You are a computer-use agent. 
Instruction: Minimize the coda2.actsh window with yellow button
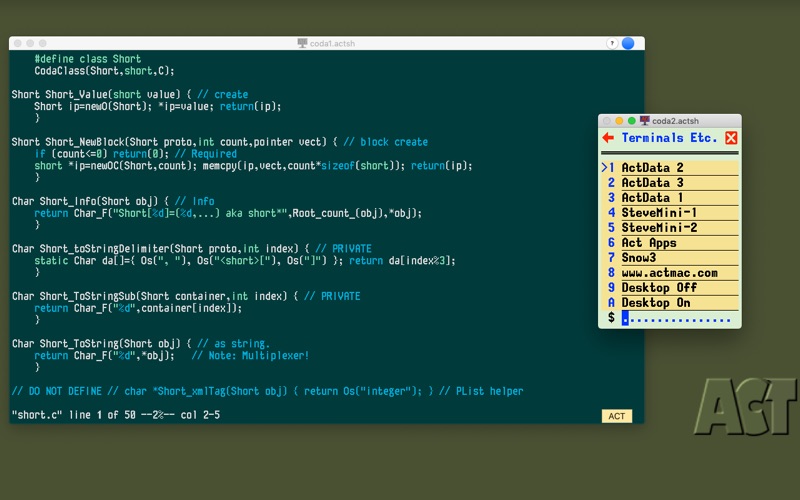tap(619, 121)
